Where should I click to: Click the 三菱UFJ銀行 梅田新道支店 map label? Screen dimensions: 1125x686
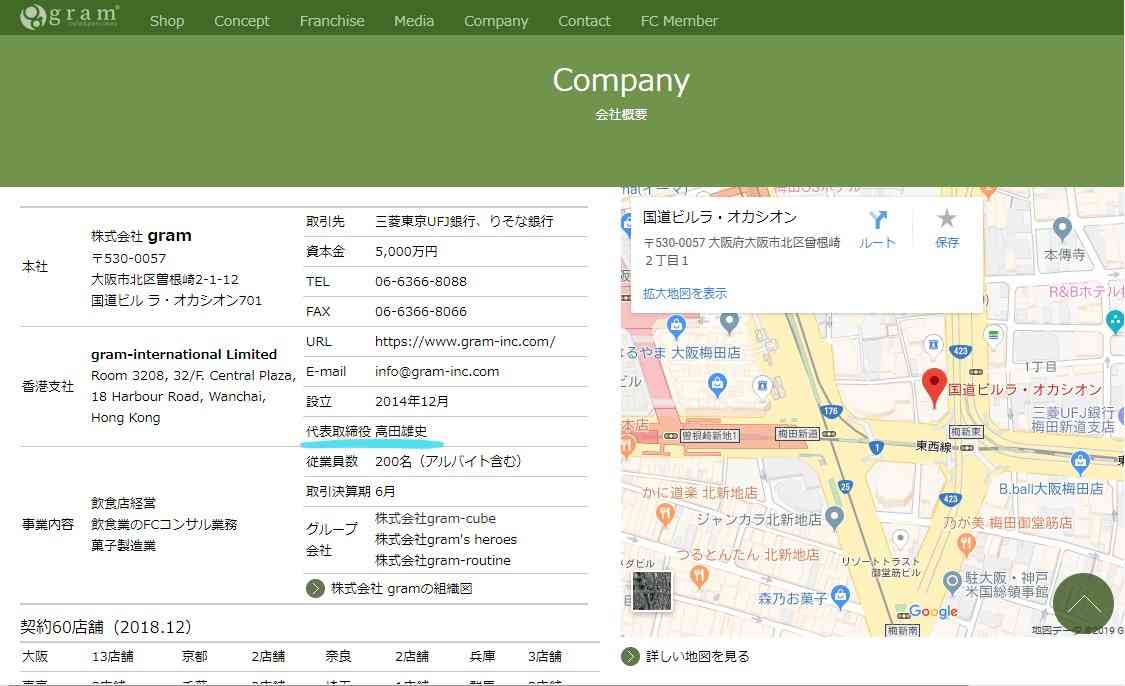pos(1073,420)
